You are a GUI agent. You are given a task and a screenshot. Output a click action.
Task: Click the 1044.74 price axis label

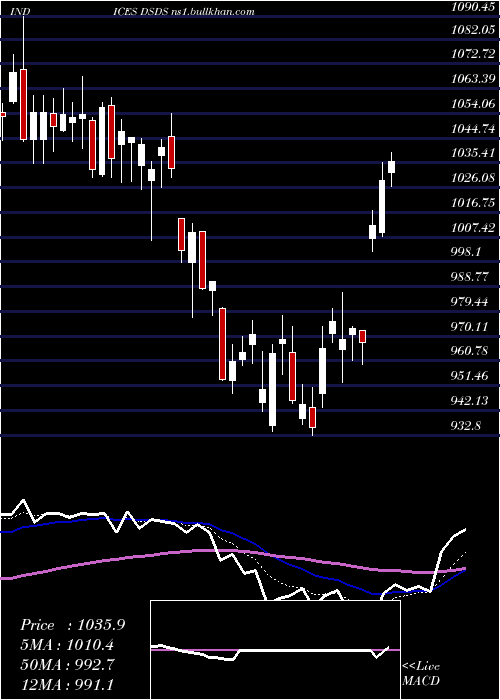pos(474,129)
